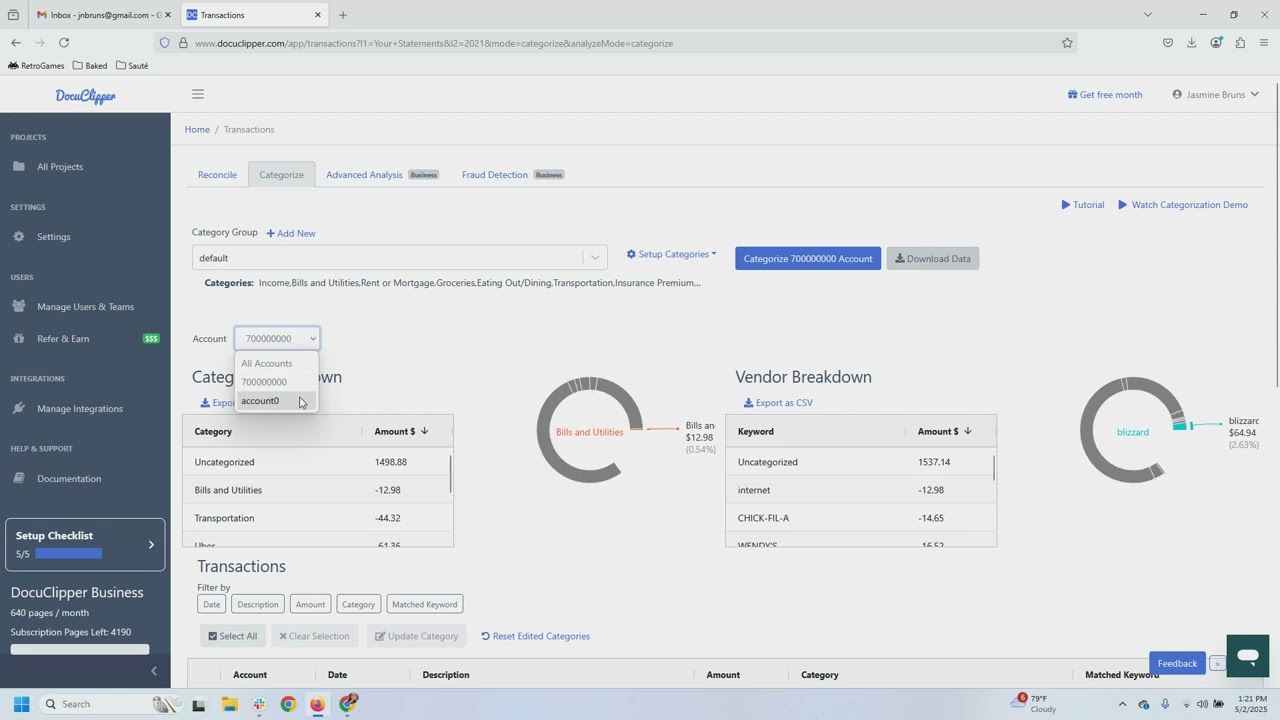This screenshot has height=720, width=1280.
Task: Toggle Select All transactions
Action: point(233,636)
